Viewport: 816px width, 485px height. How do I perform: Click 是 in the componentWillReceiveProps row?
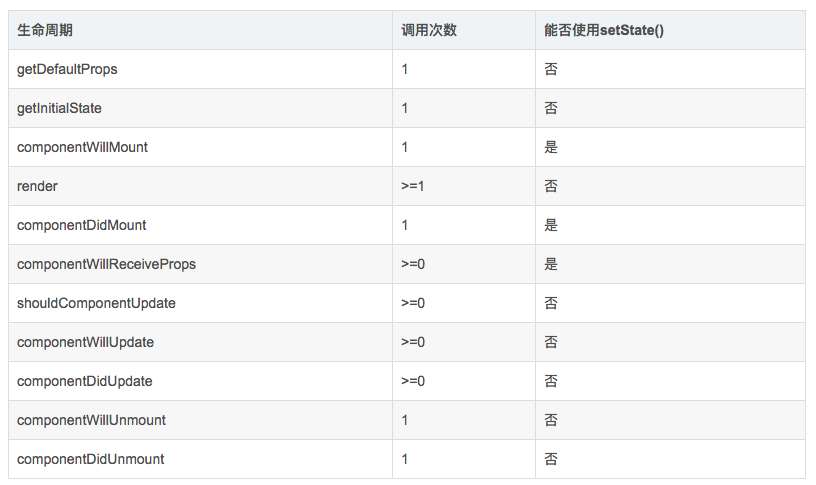(551, 264)
